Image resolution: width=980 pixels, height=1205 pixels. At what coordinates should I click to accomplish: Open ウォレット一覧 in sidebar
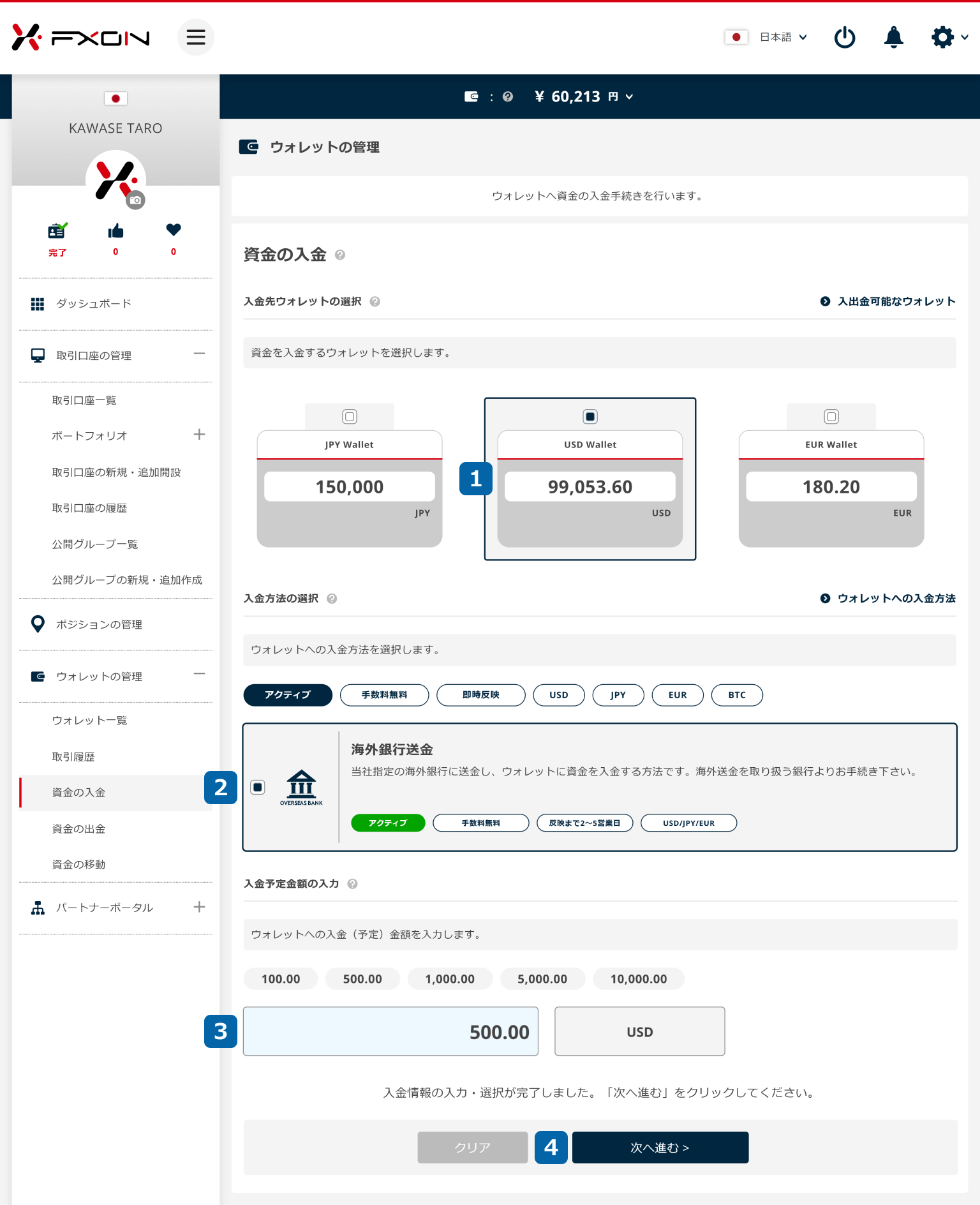(89, 721)
